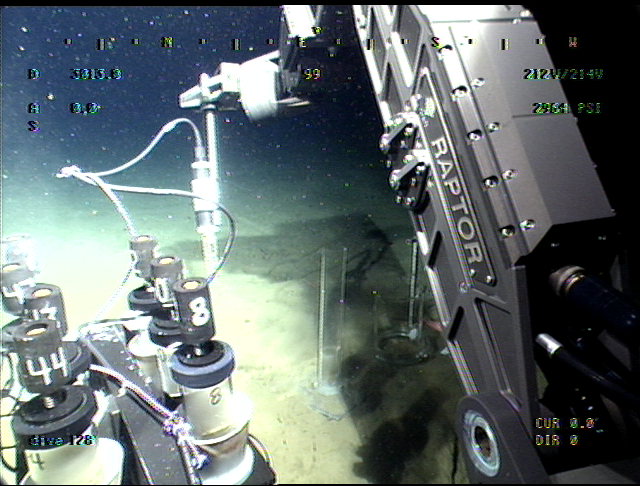Click the heading value 99

point(311,74)
